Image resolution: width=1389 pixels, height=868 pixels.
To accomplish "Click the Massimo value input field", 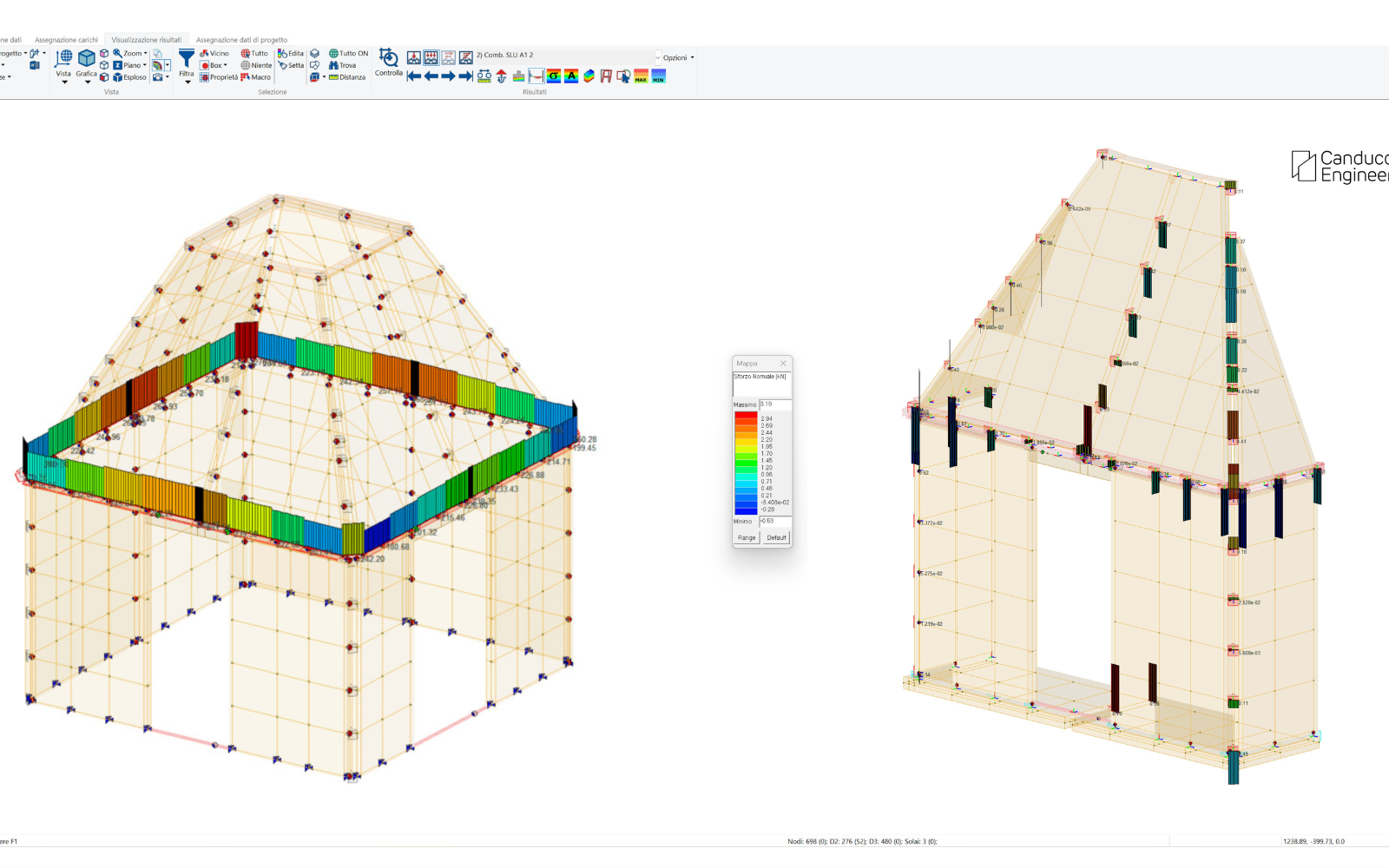I will coord(774,404).
